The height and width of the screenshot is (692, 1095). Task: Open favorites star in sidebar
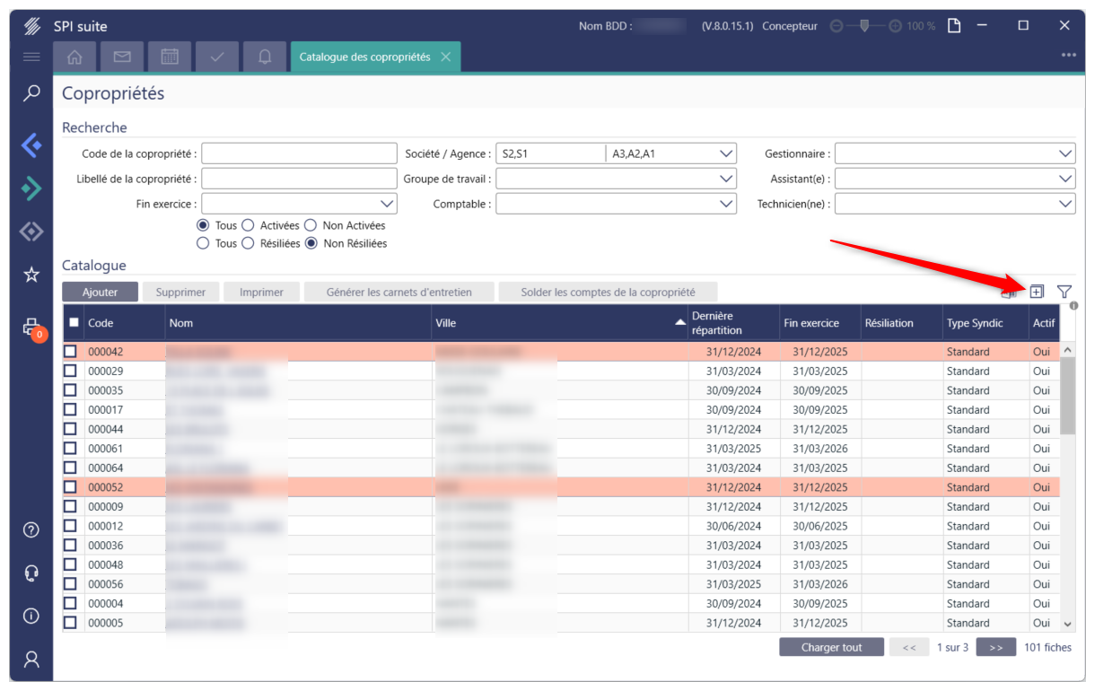(31, 274)
